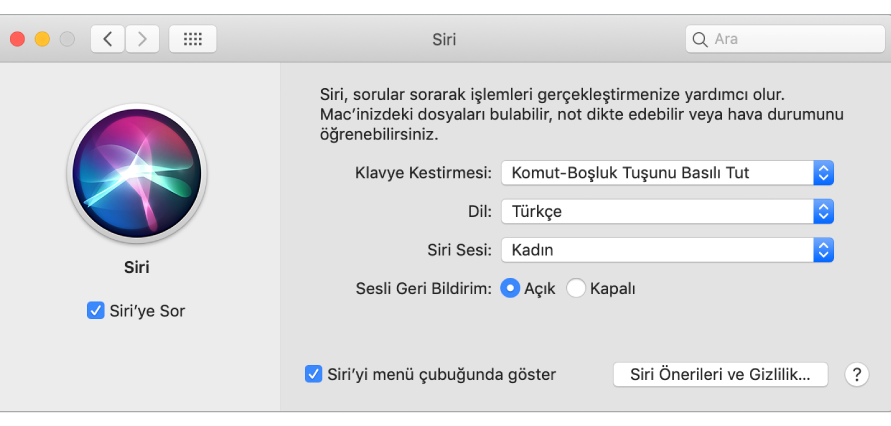891x426 pixels.
Task: Close the window with the red button
Action: (18, 39)
